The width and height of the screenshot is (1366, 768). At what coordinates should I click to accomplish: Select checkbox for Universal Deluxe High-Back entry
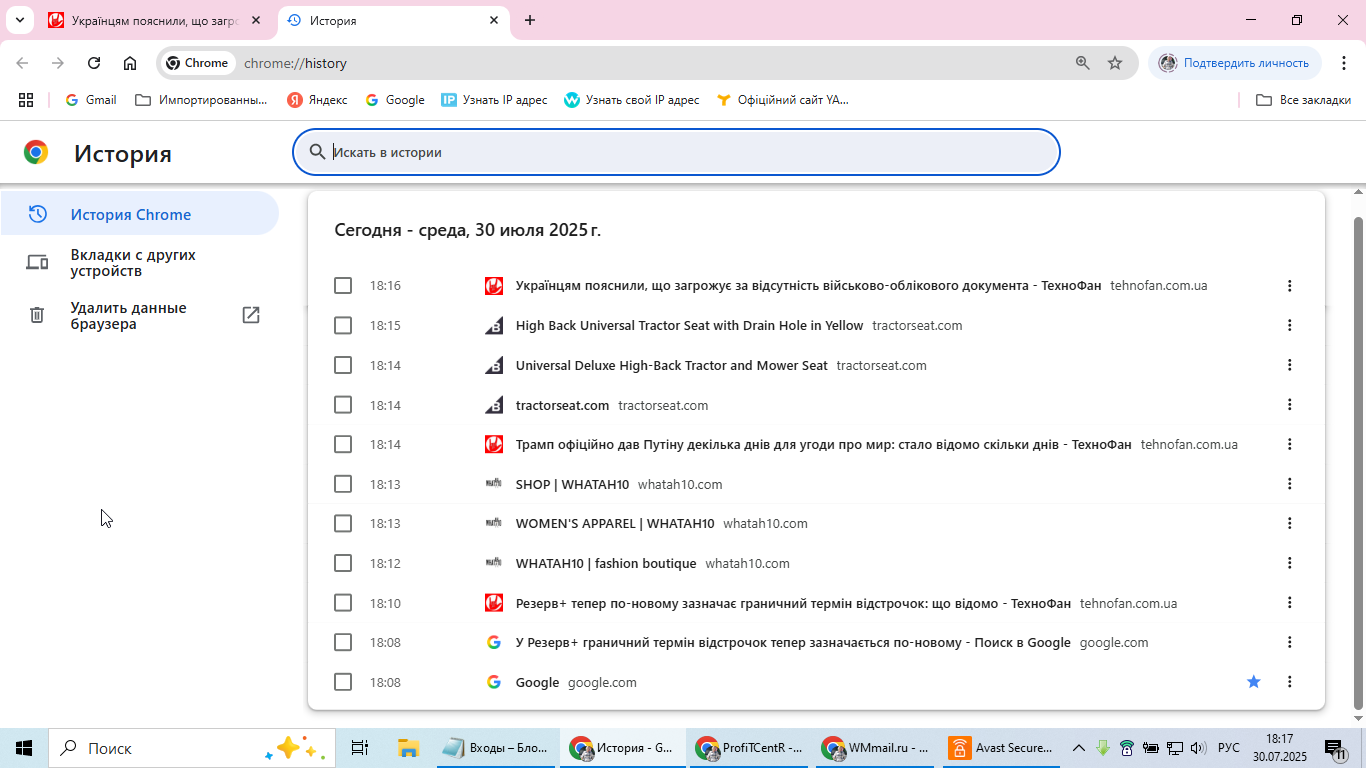343,365
